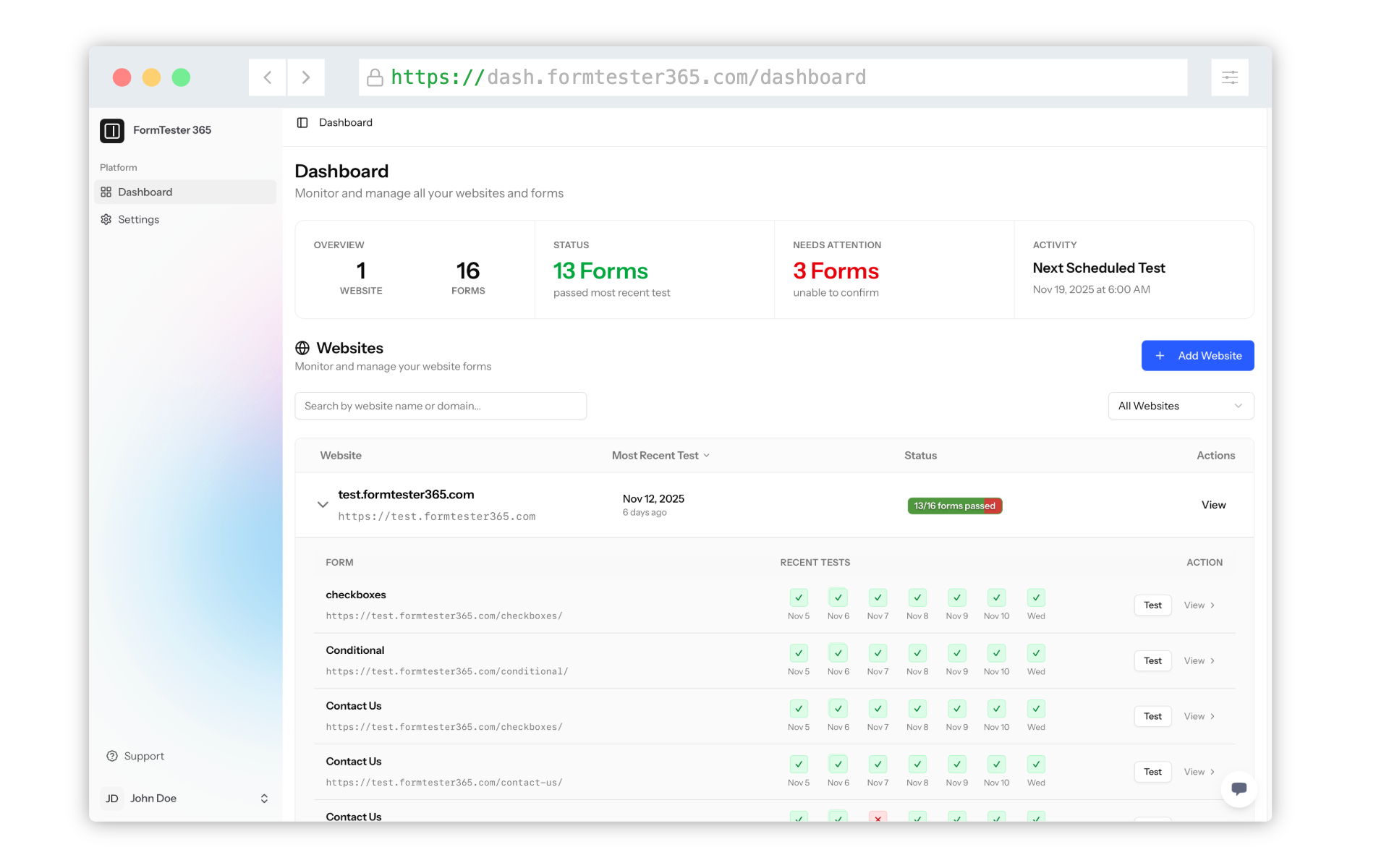Click the browser back arrow
This screenshot has height=868, width=1389.
coord(268,77)
